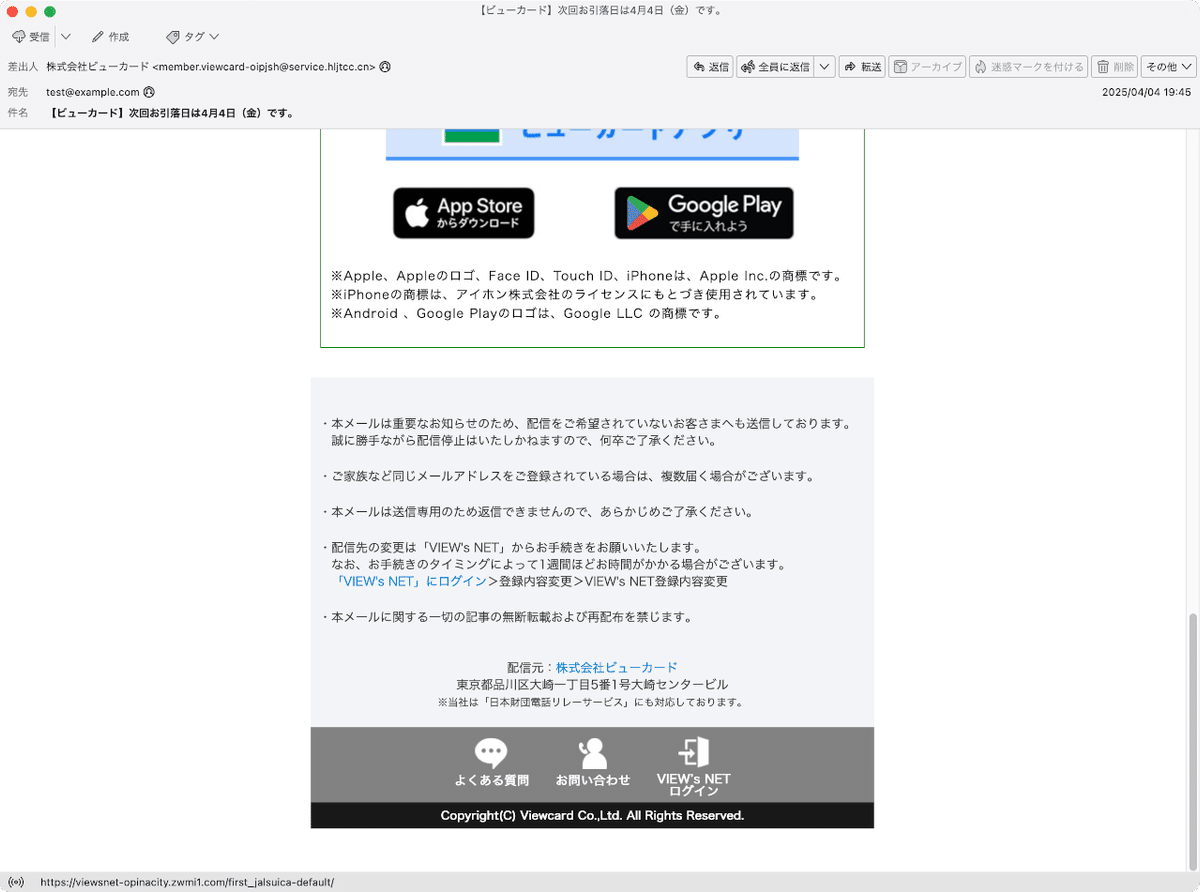Viewport: 1200px width, 892px height.
Task: Click the 返信 reply button
Action: point(710,67)
